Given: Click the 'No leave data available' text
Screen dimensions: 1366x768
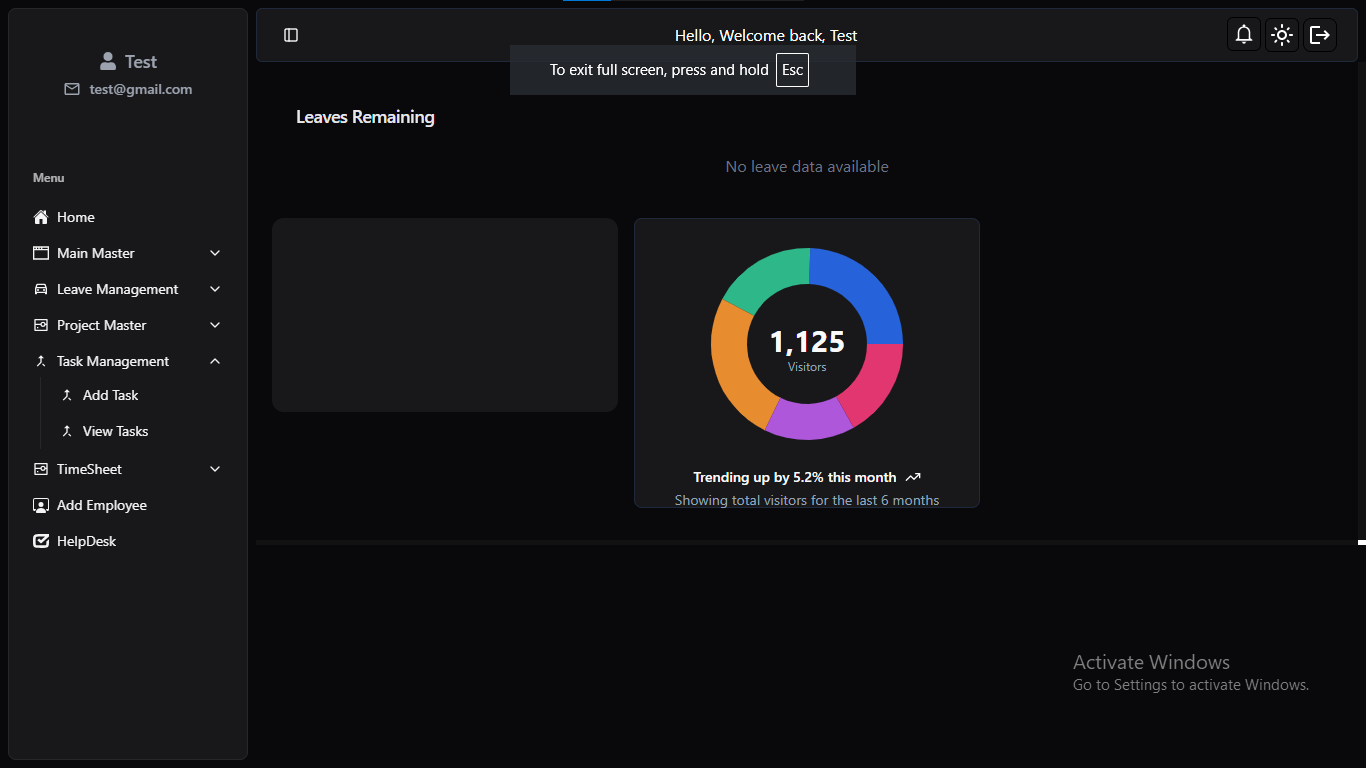Looking at the screenshot, I should (807, 167).
